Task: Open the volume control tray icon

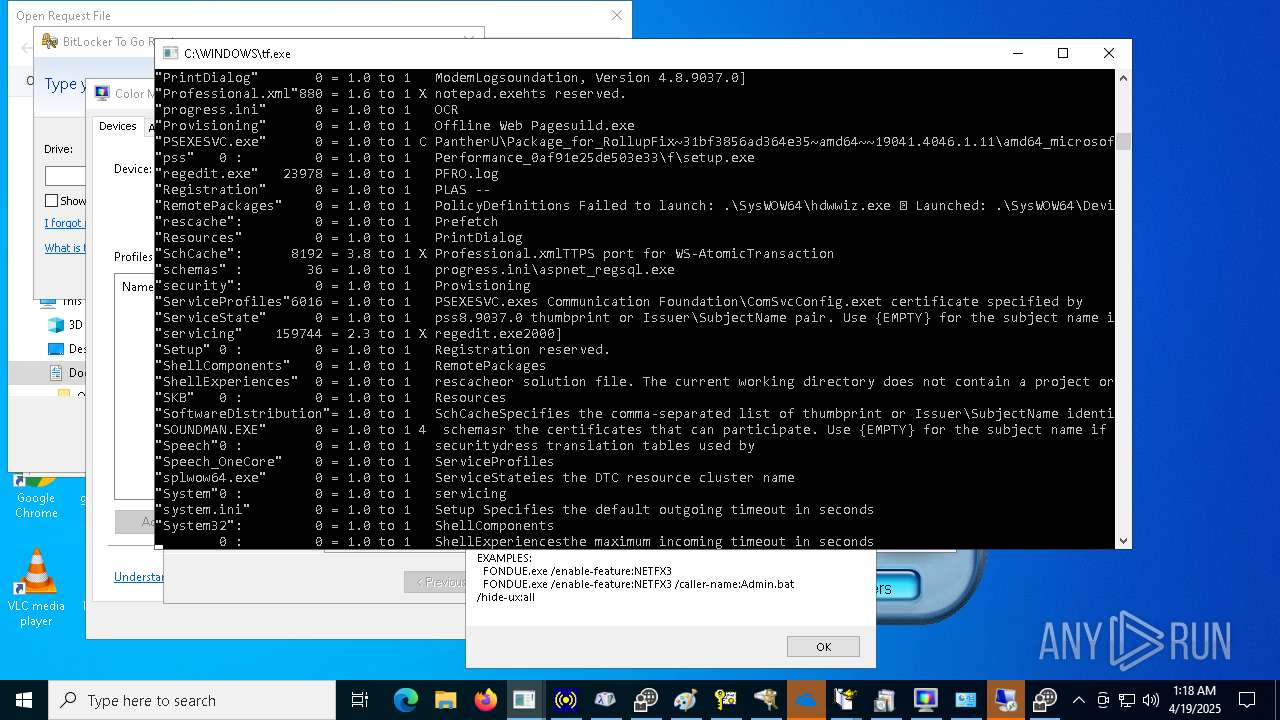Action: click(x=1151, y=700)
